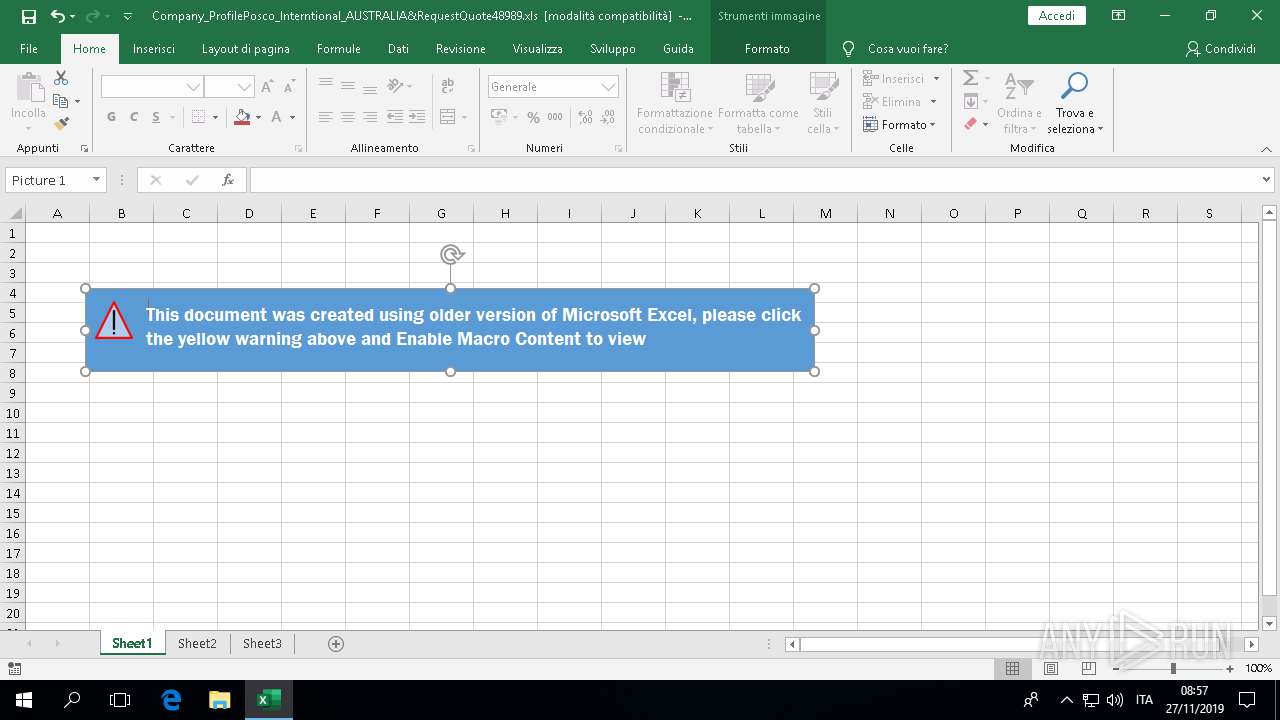Open the Formato cells dropdown

(900, 125)
